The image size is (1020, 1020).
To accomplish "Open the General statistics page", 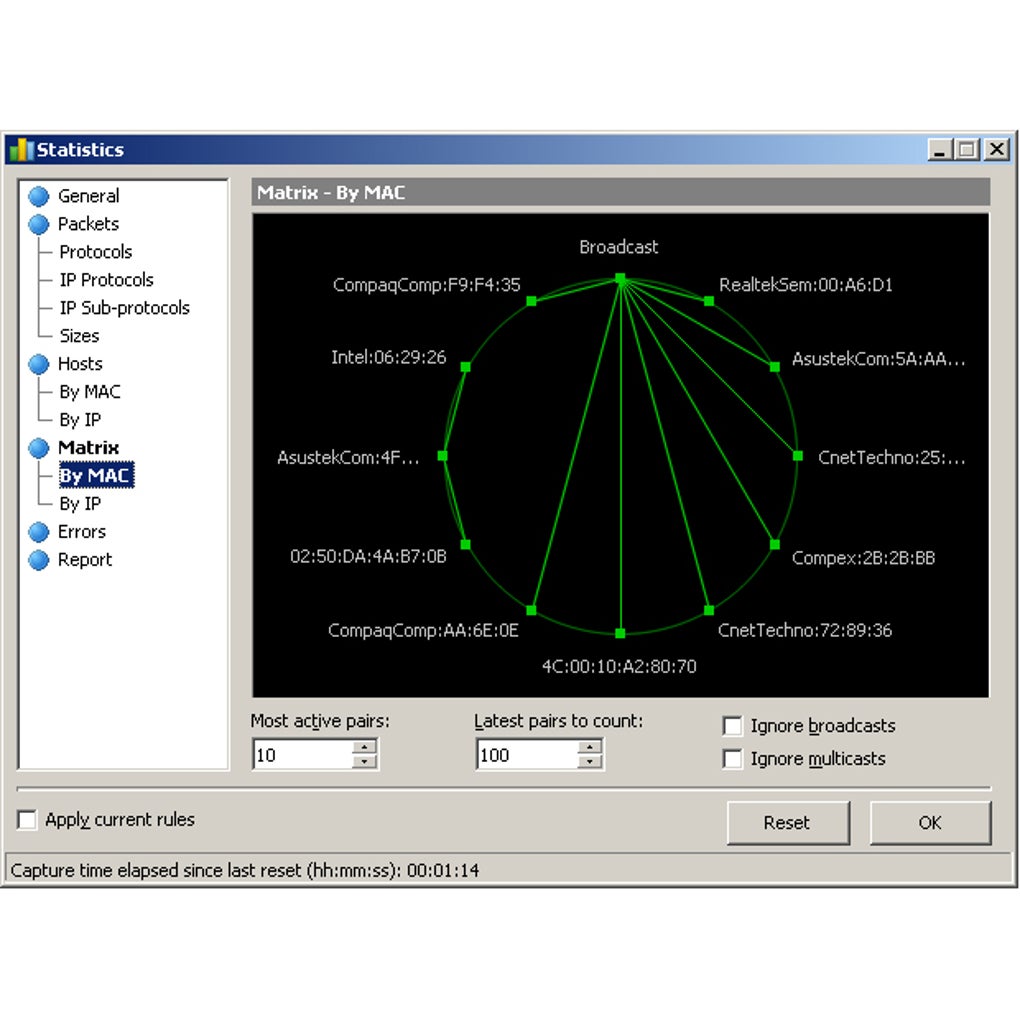I will [88, 196].
